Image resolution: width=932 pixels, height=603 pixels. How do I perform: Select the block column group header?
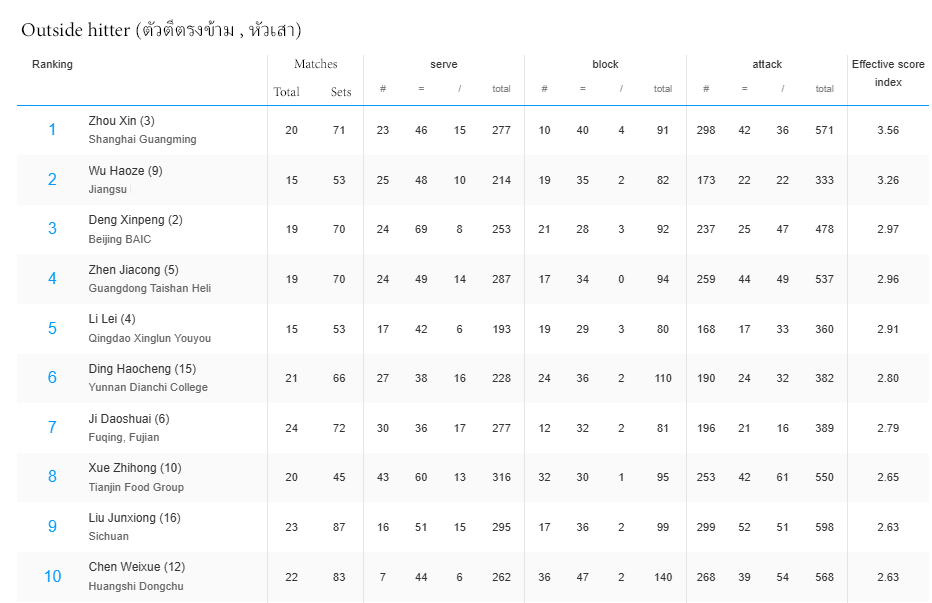pos(605,64)
